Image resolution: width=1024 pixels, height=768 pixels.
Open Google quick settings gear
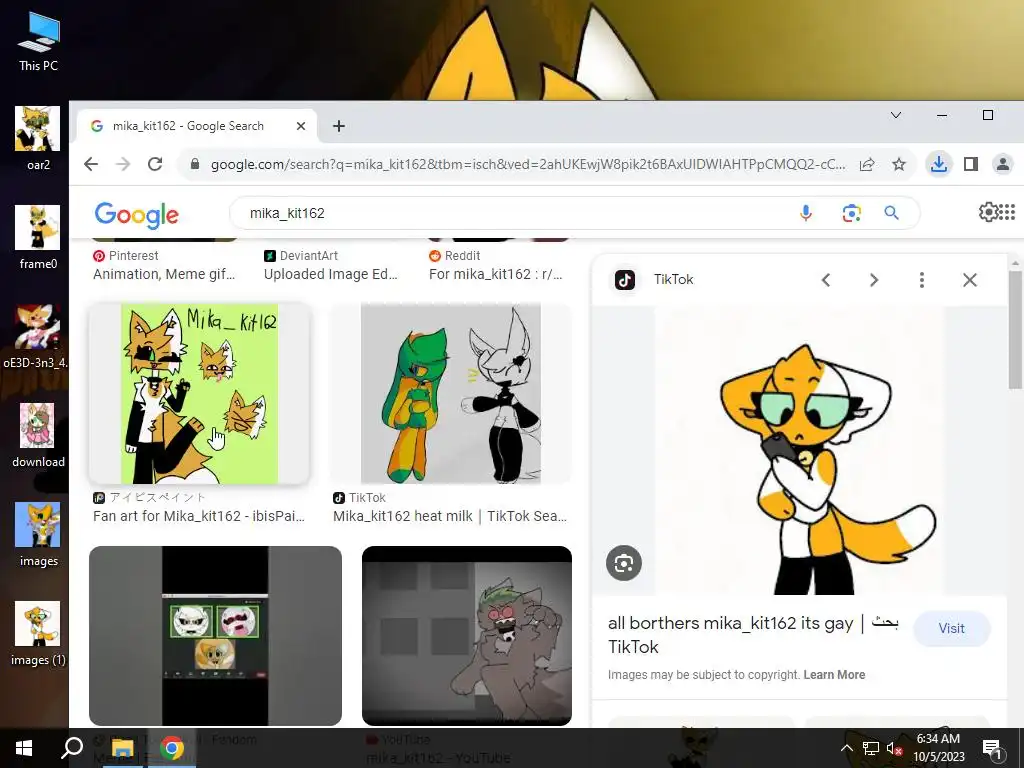988,212
